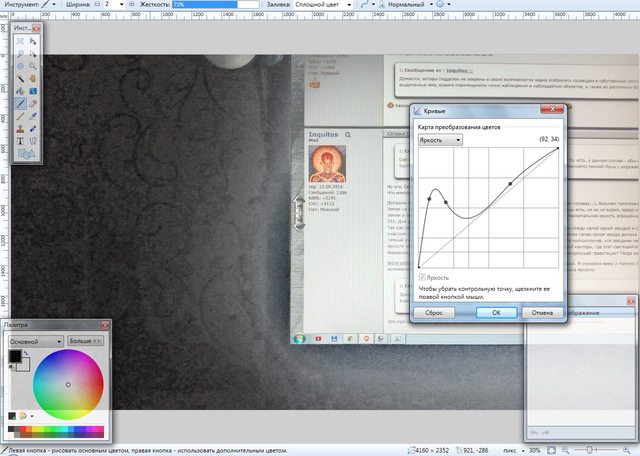Image resolution: width=640 pixels, height=456 pixels.
Task: Toggle the Яркость checkbox in Curves dialog
Action: (x=422, y=277)
